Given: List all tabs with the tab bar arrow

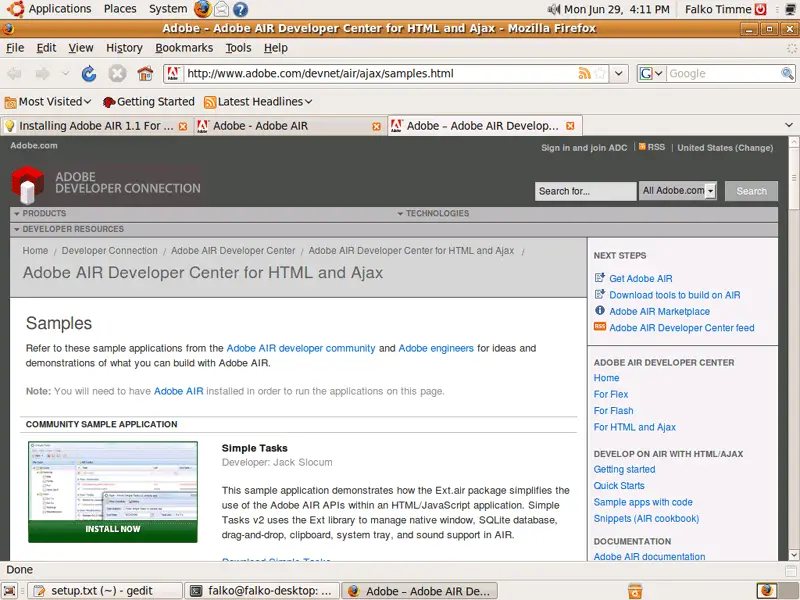Looking at the screenshot, I should pyautogui.click(x=789, y=125).
